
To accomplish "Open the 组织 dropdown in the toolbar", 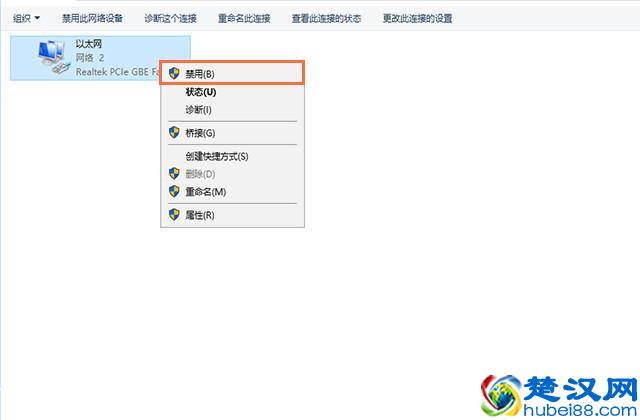I will (26, 18).
